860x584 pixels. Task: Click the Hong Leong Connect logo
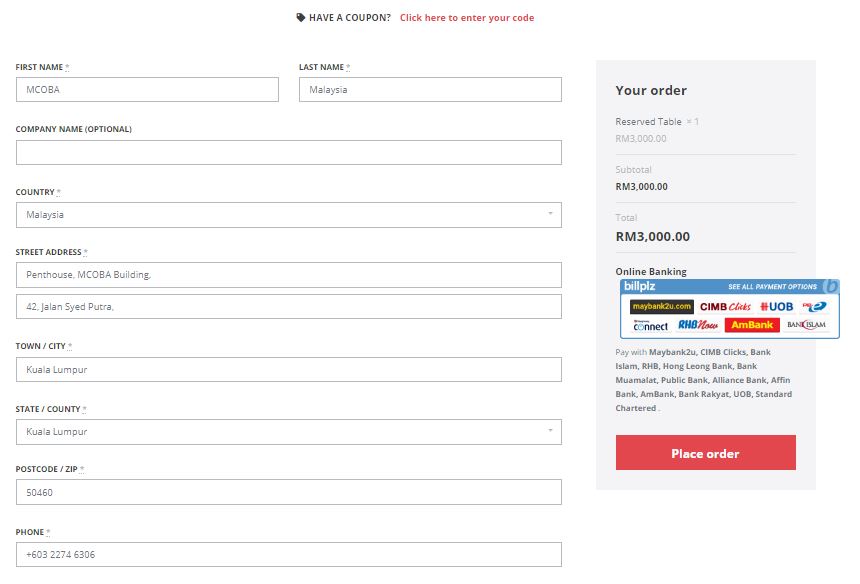[650, 325]
